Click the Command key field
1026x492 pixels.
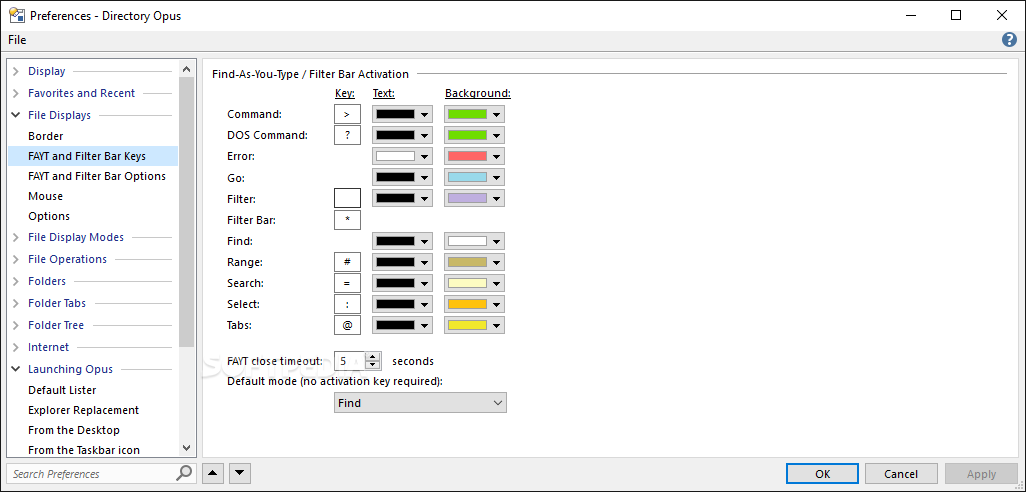[347, 114]
